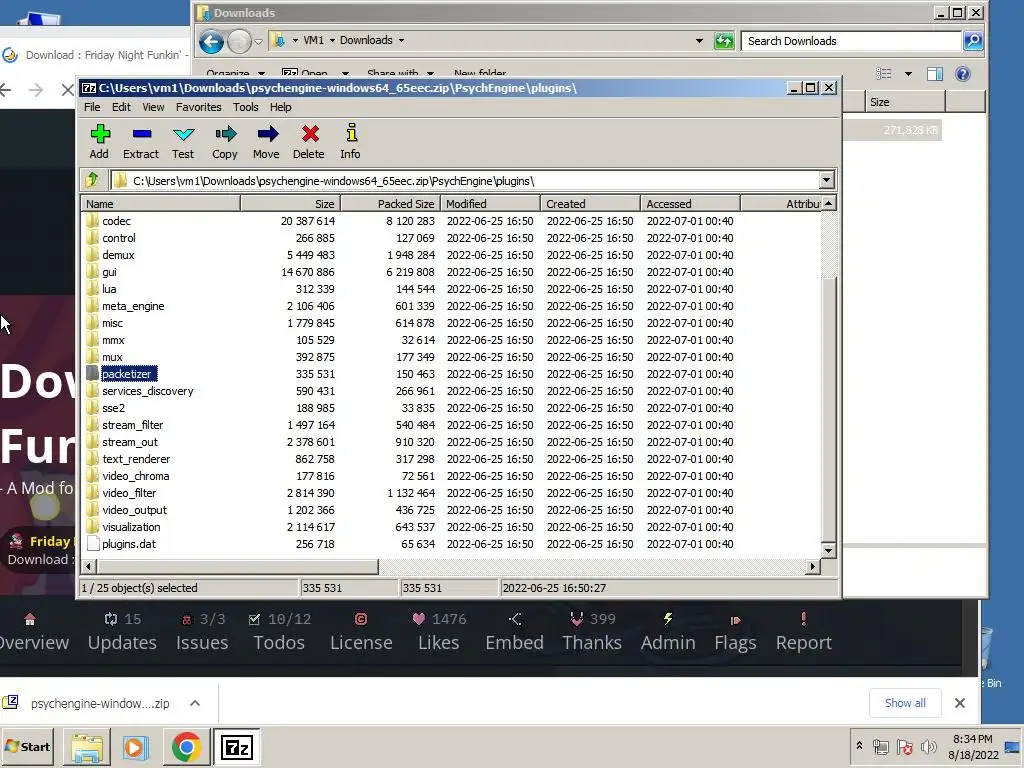Click the search magnifier in Downloads window
1024x768 pixels.
(x=973, y=40)
